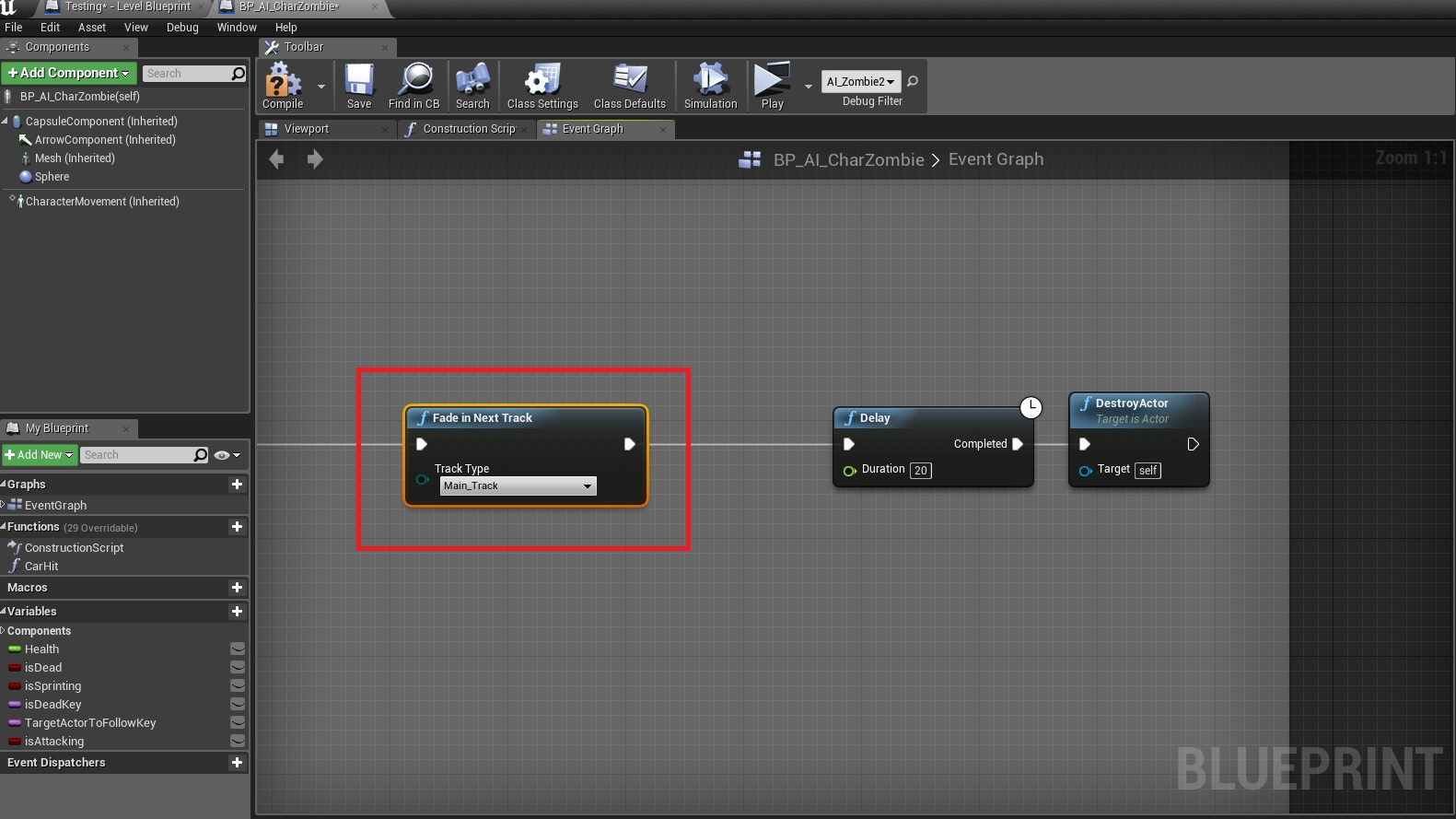Open Class Settings

click(x=542, y=82)
